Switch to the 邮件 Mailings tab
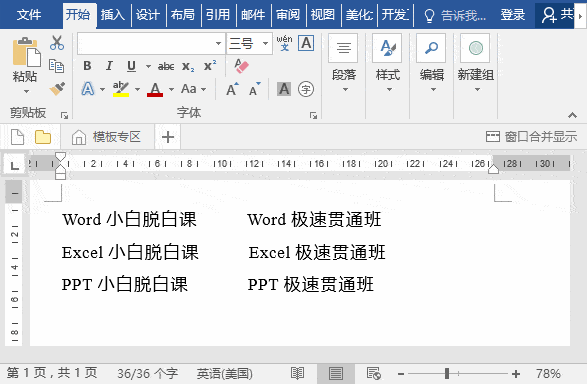The width and height of the screenshot is (587, 384). point(253,15)
